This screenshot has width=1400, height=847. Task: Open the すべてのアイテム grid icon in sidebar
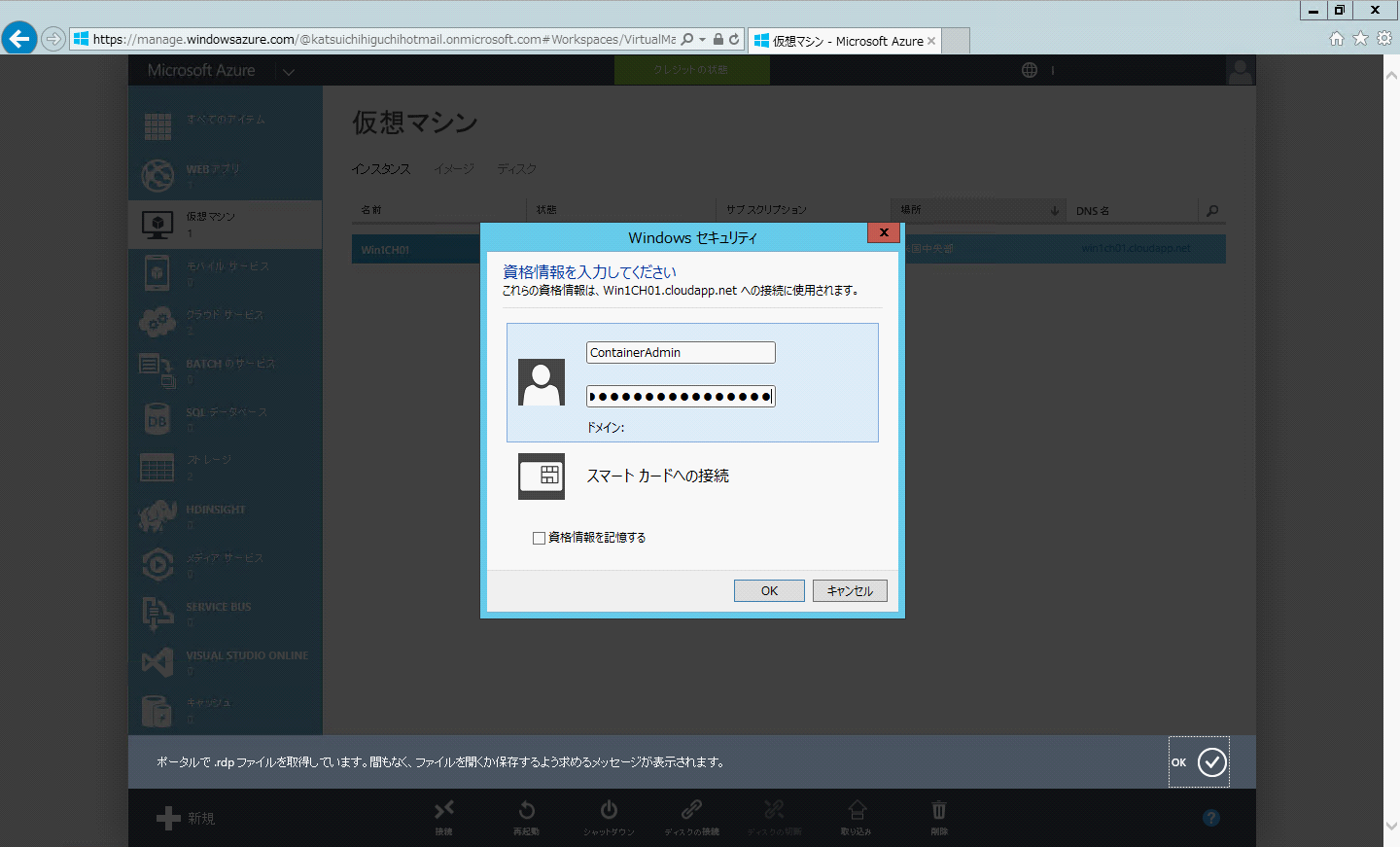157,126
